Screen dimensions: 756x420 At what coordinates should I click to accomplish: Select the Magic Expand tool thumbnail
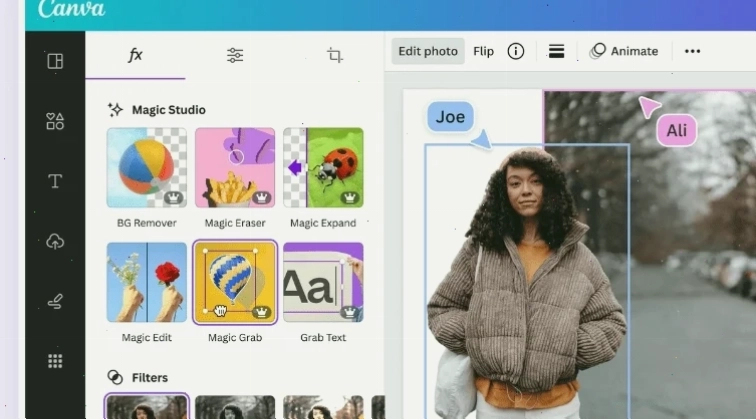click(x=323, y=168)
